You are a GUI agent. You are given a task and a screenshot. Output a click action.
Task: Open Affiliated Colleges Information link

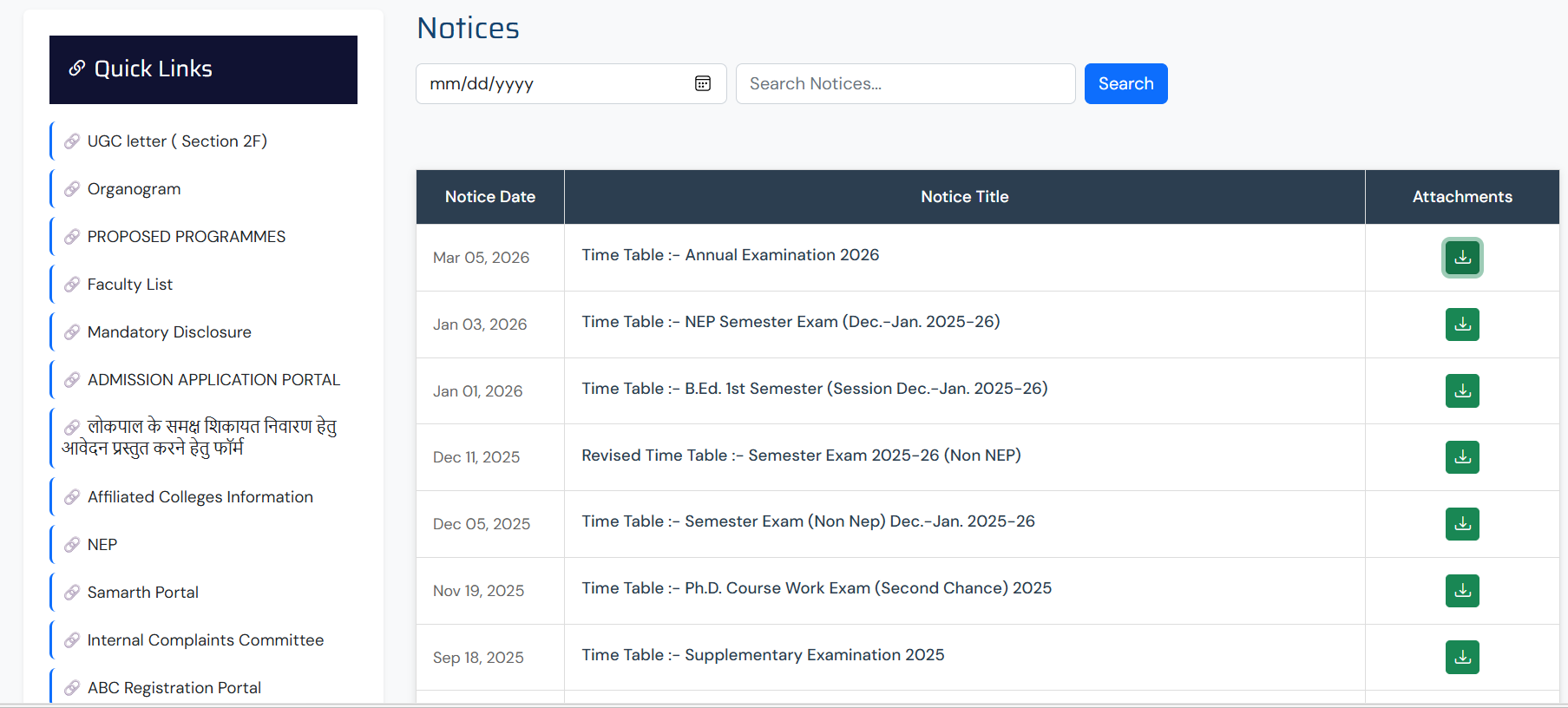tap(200, 497)
